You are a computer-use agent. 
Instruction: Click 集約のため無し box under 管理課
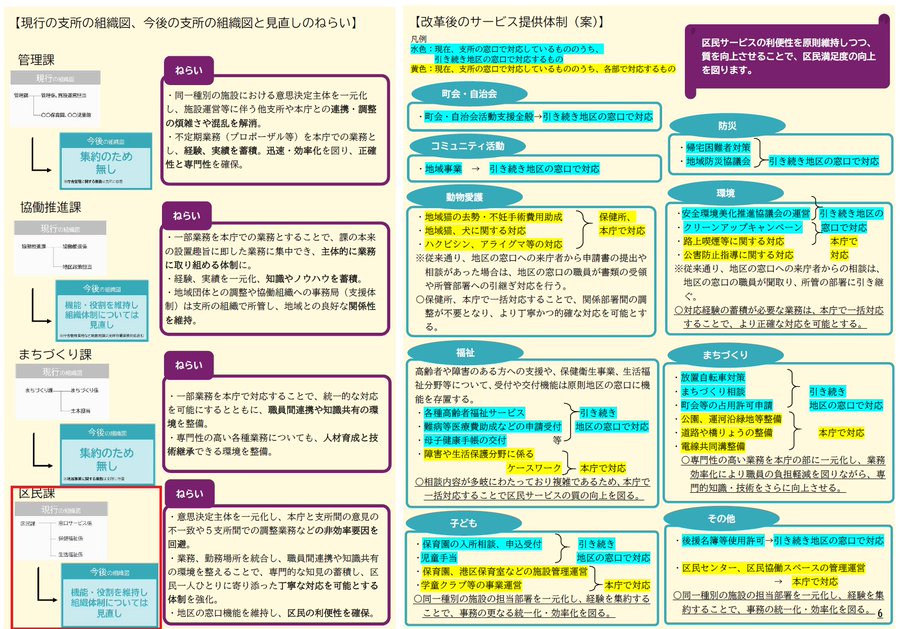(x=106, y=161)
